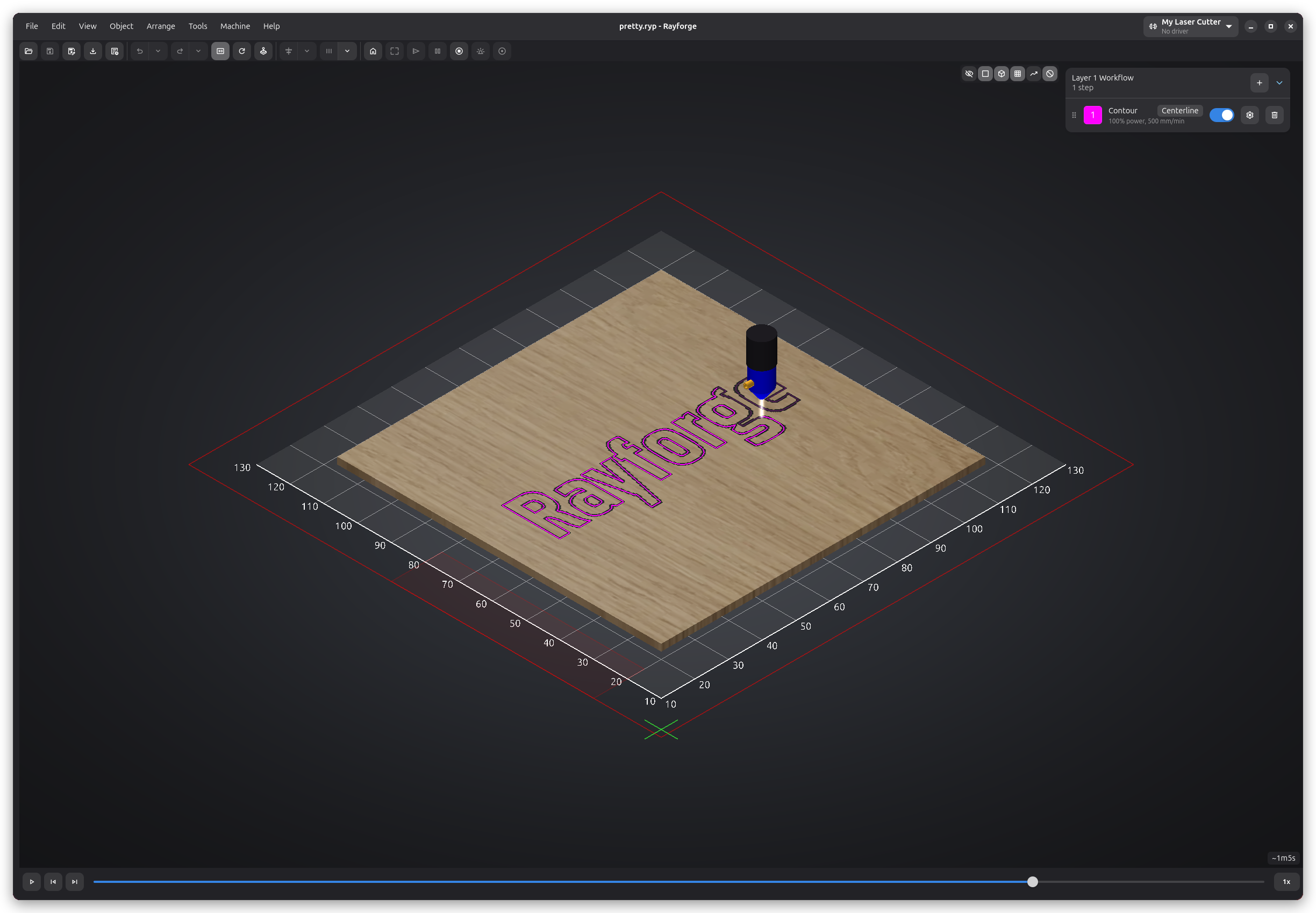Click the ~1m5s estimated time label
This screenshot has height=913, width=1316.
point(1283,858)
